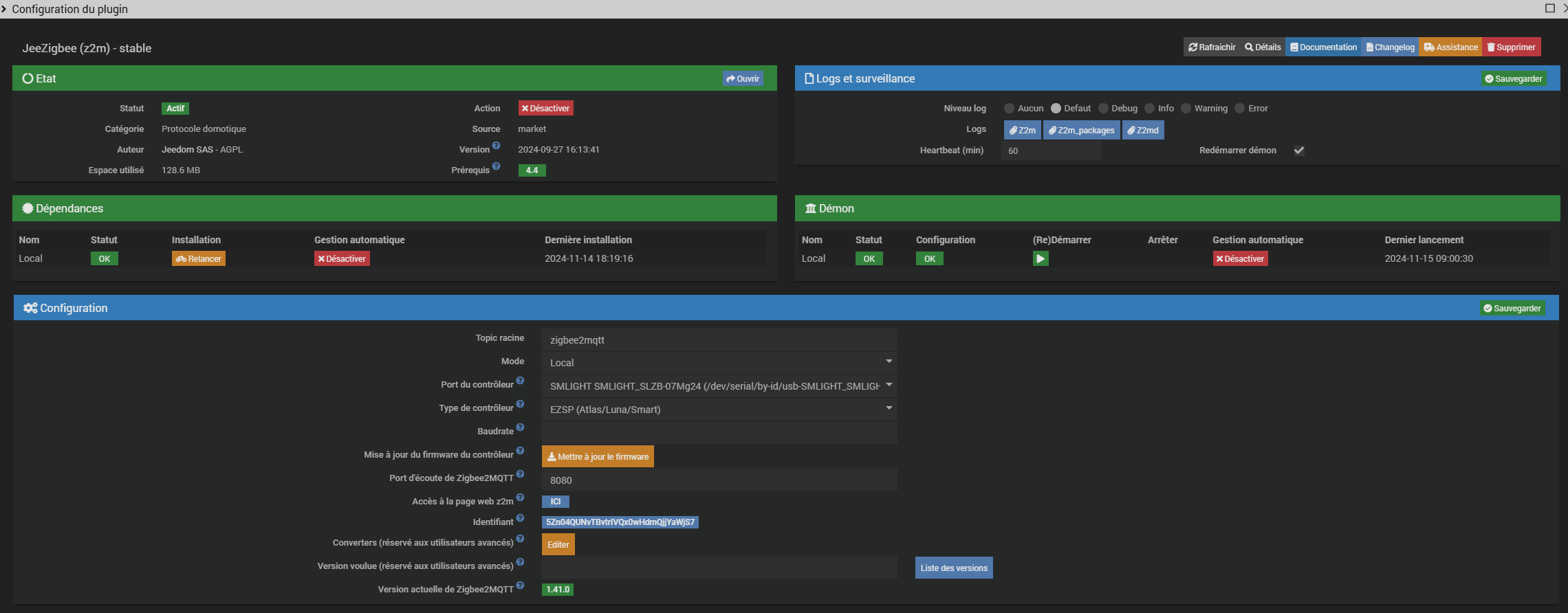Open the Z2m_packages log file

1082,130
